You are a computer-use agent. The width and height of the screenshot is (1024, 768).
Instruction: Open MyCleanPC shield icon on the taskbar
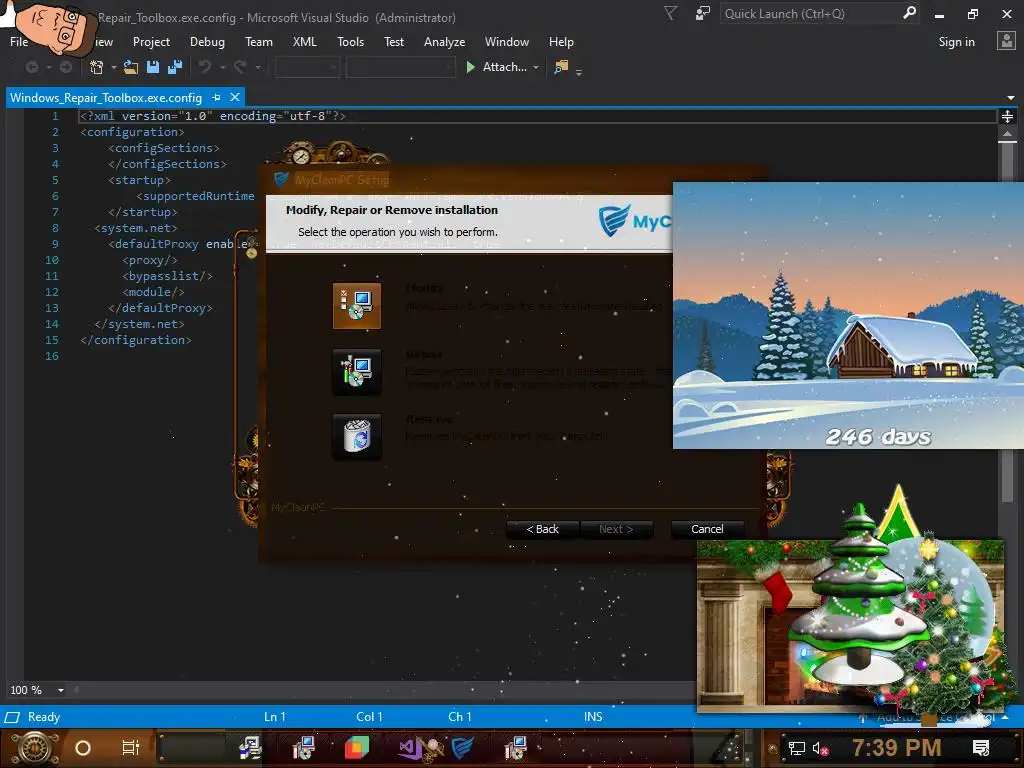point(462,748)
